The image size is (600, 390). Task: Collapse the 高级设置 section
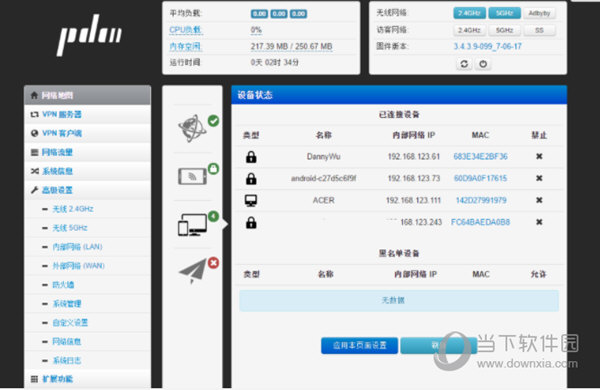click(x=88, y=190)
